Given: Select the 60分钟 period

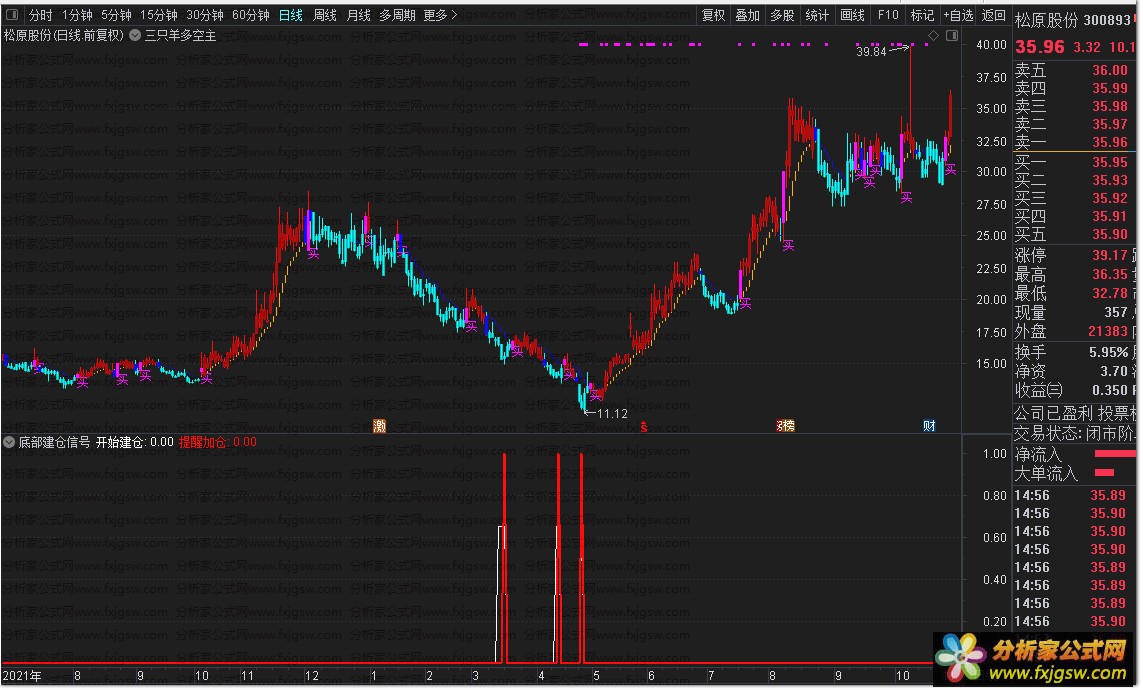Looking at the screenshot, I should [x=251, y=15].
